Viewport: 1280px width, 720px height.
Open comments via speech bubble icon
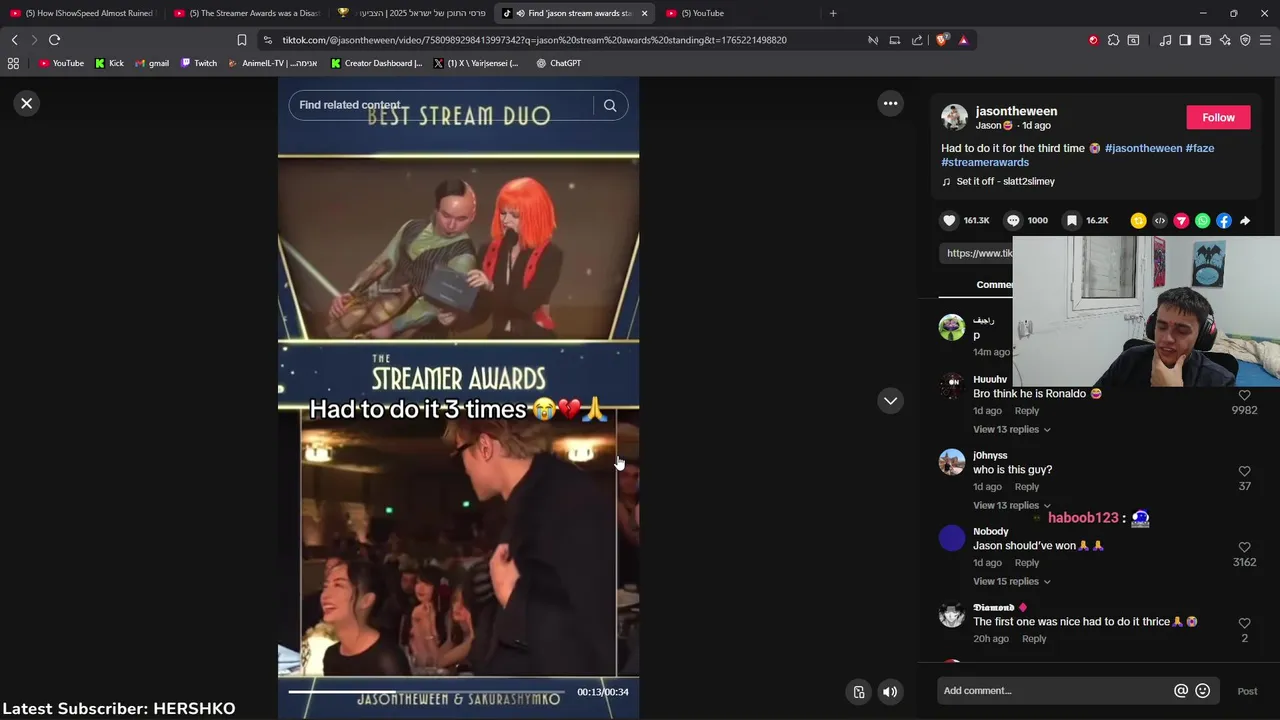tap(1013, 221)
